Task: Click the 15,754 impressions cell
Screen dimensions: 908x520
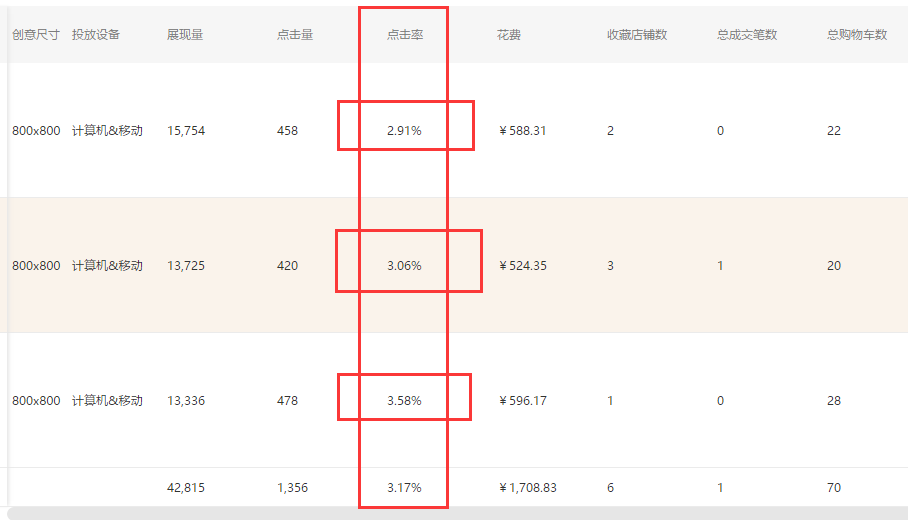Action: pos(186,131)
